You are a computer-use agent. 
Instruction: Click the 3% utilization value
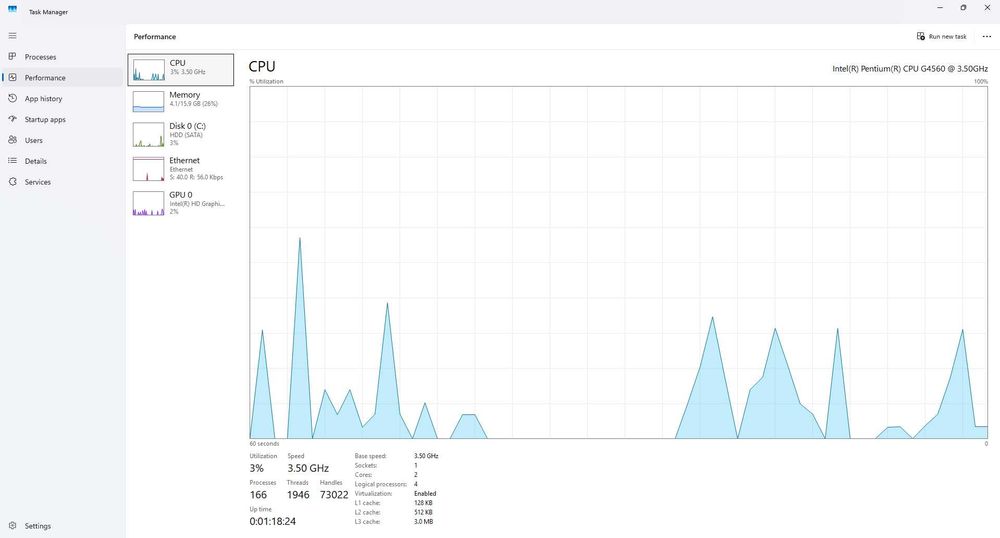pos(256,468)
